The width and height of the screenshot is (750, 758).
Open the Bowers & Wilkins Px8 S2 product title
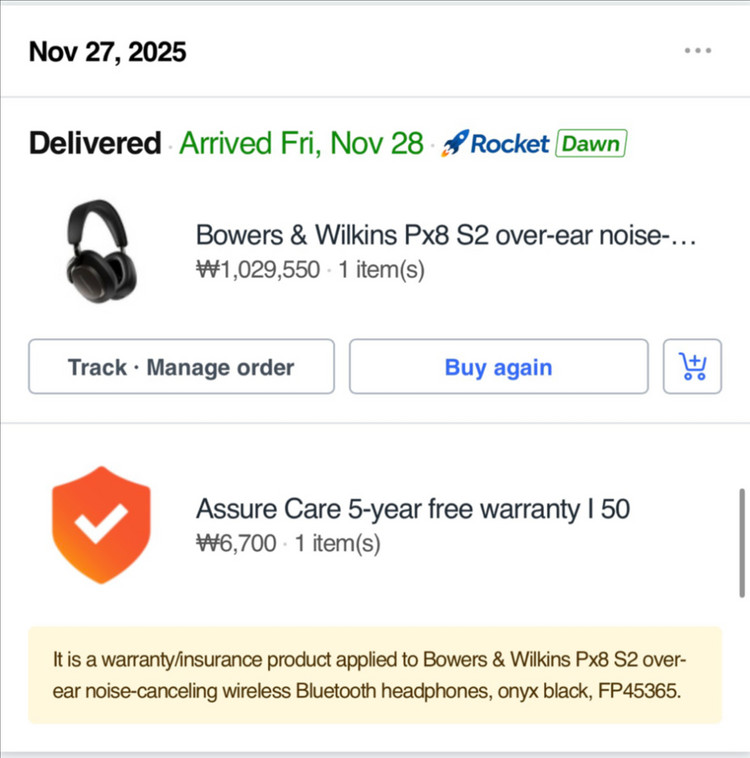tap(445, 236)
